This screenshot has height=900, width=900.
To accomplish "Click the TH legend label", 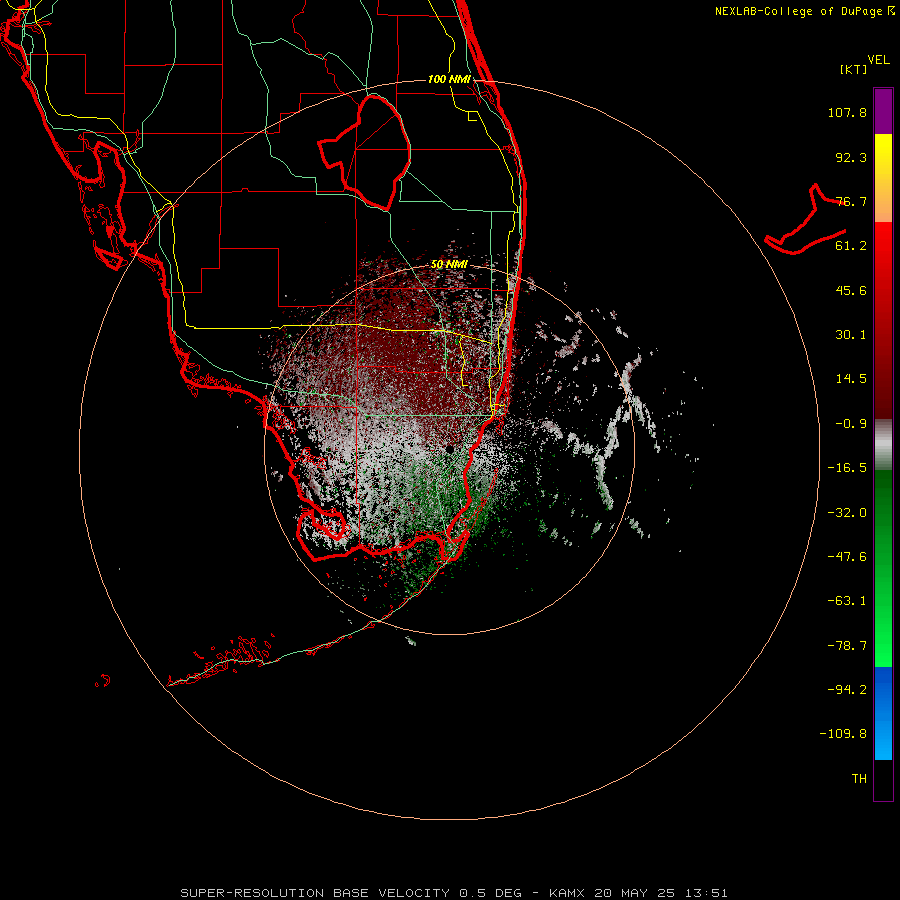I will tap(859, 779).
